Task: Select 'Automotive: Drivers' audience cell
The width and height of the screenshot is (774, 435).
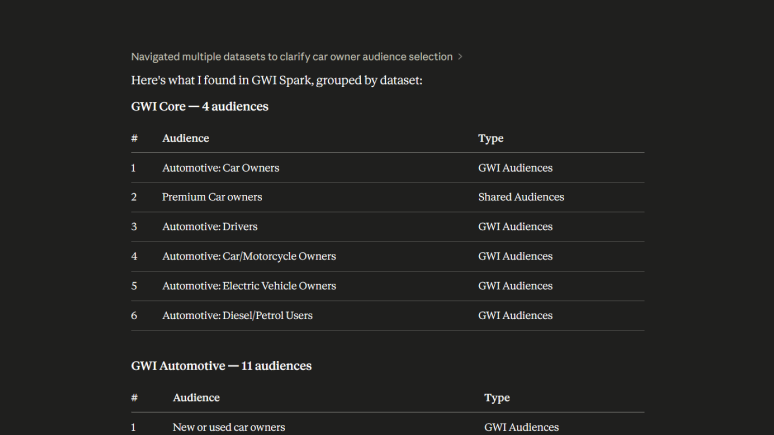Action: [210, 227]
